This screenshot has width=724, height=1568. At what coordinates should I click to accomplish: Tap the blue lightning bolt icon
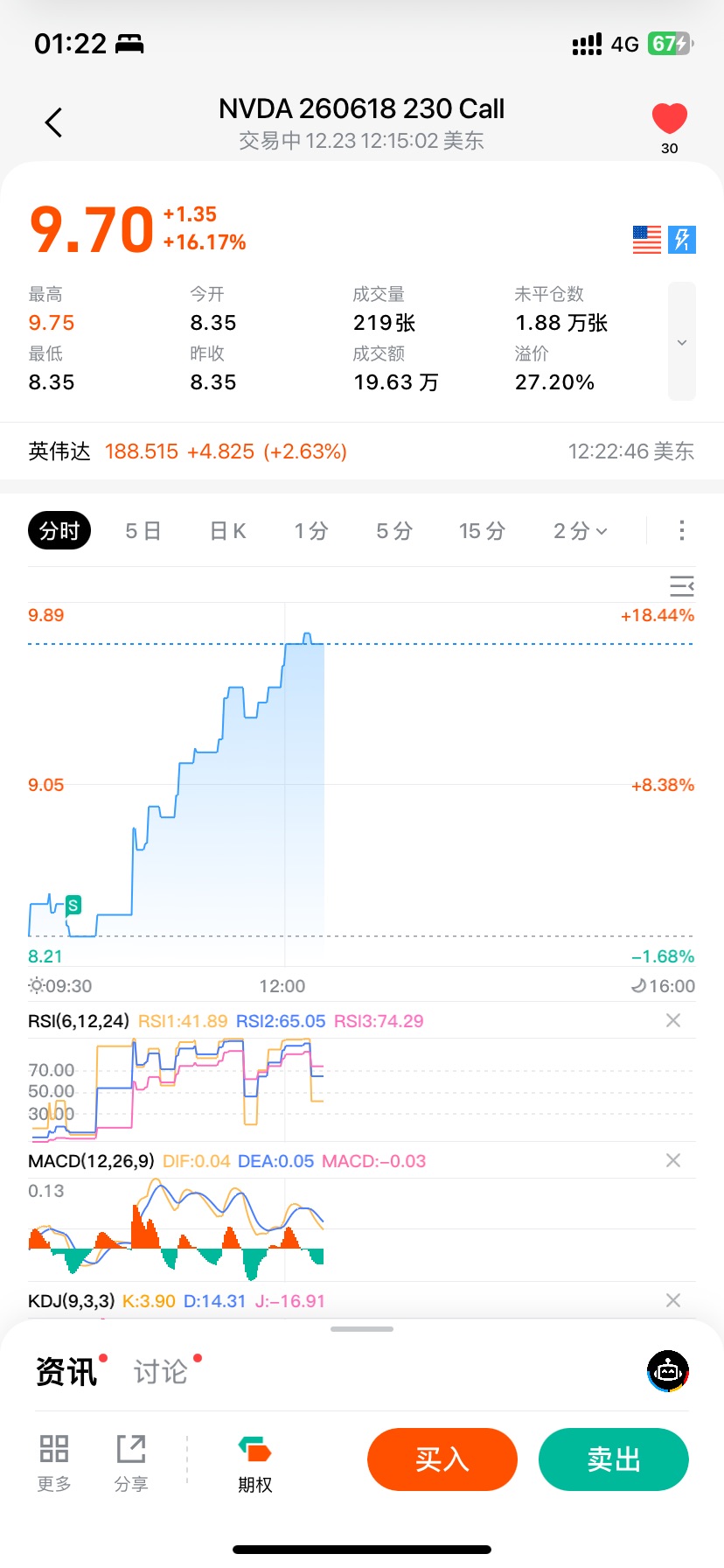coord(682,240)
